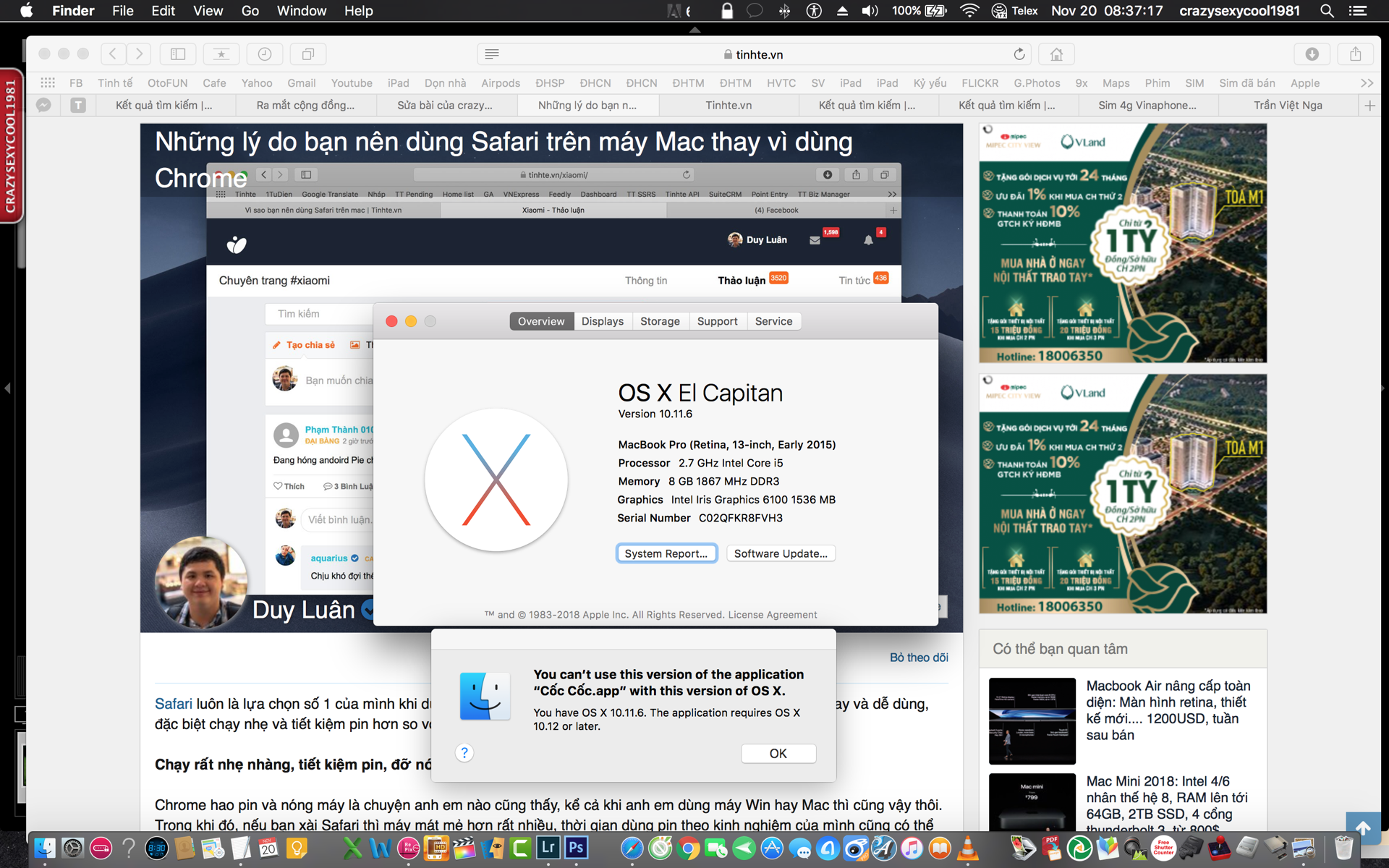Click the Safari home button

coord(1056,54)
